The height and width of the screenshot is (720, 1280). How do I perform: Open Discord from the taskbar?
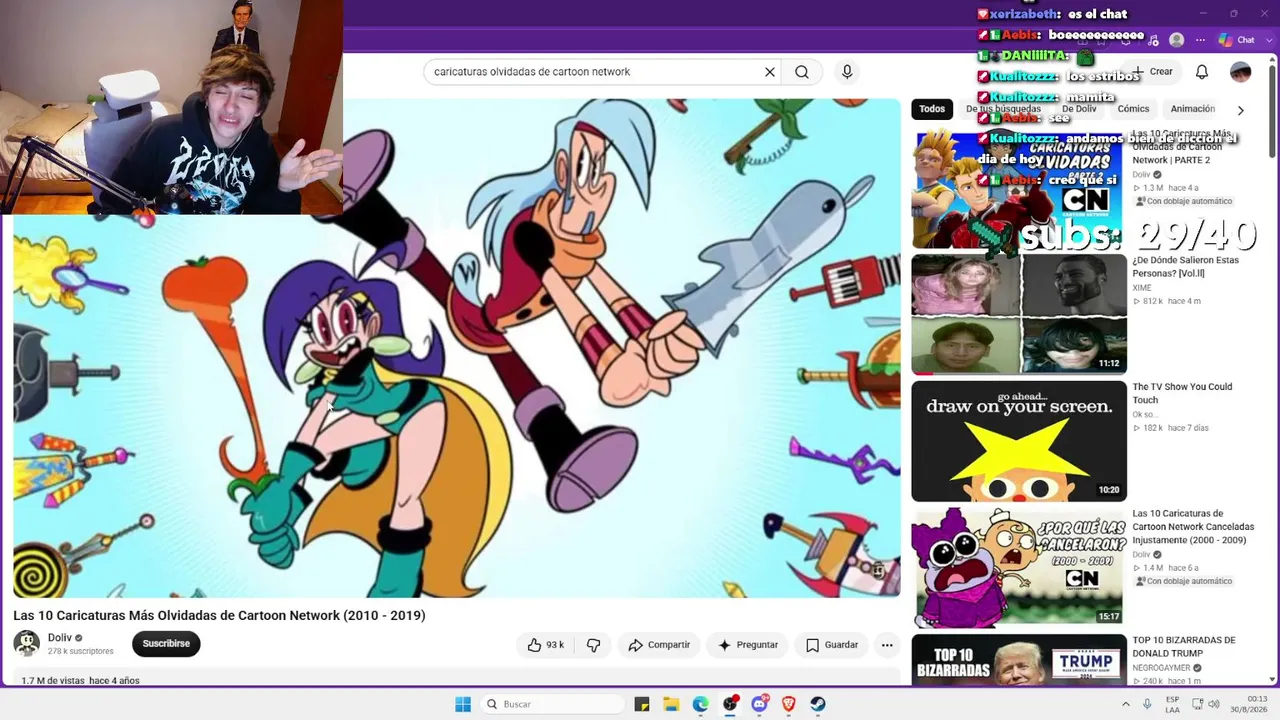click(x=759, y=704)
